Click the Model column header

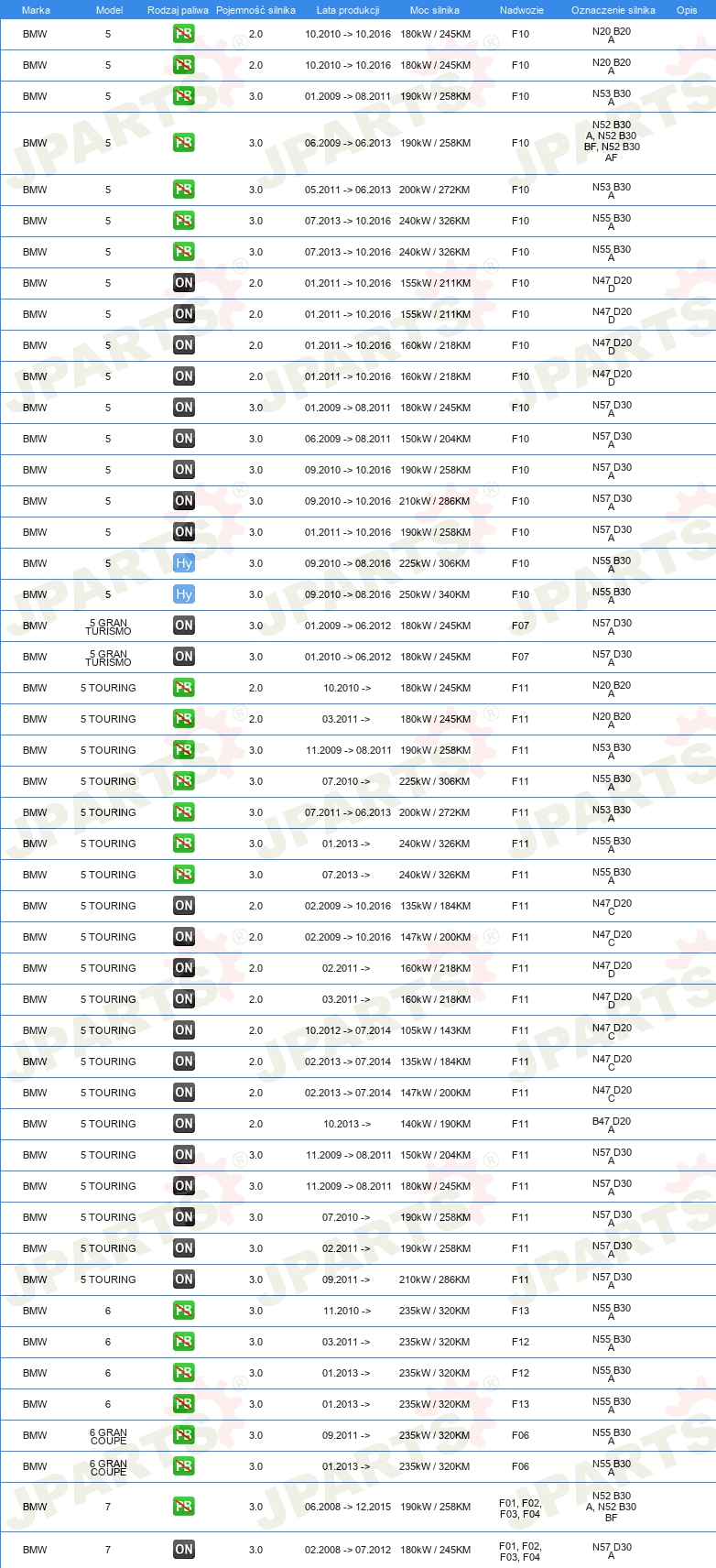(x=109, y=10)
